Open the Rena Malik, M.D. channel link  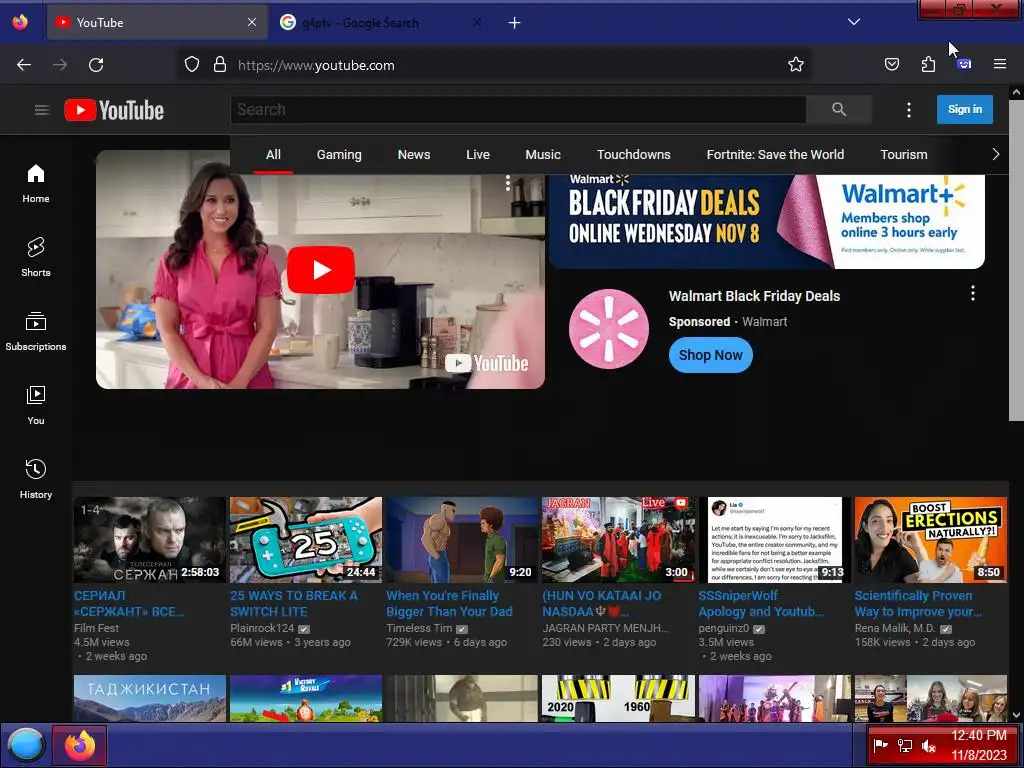pos(895,628)
